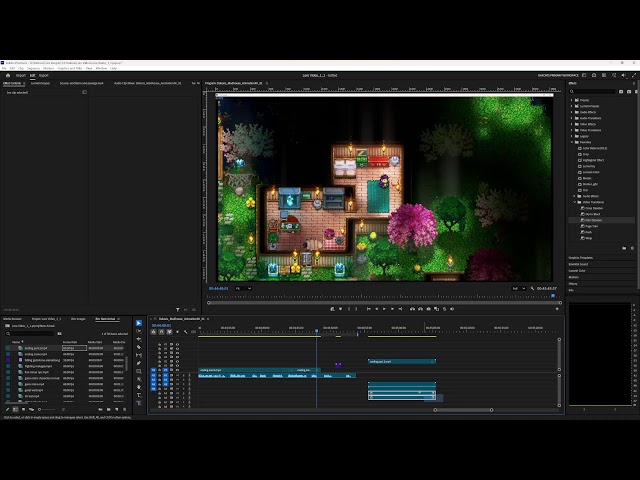Select the Pen tool
640x480 pixels.
[139, 363]
